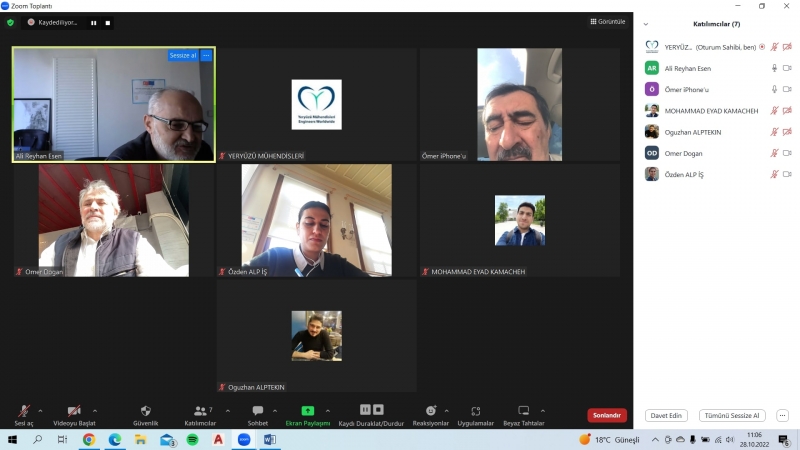Toggle microphone icon for Ömer iPhone'u in list
The width and height of the screenshot is (800, 450).
point(774,89)
